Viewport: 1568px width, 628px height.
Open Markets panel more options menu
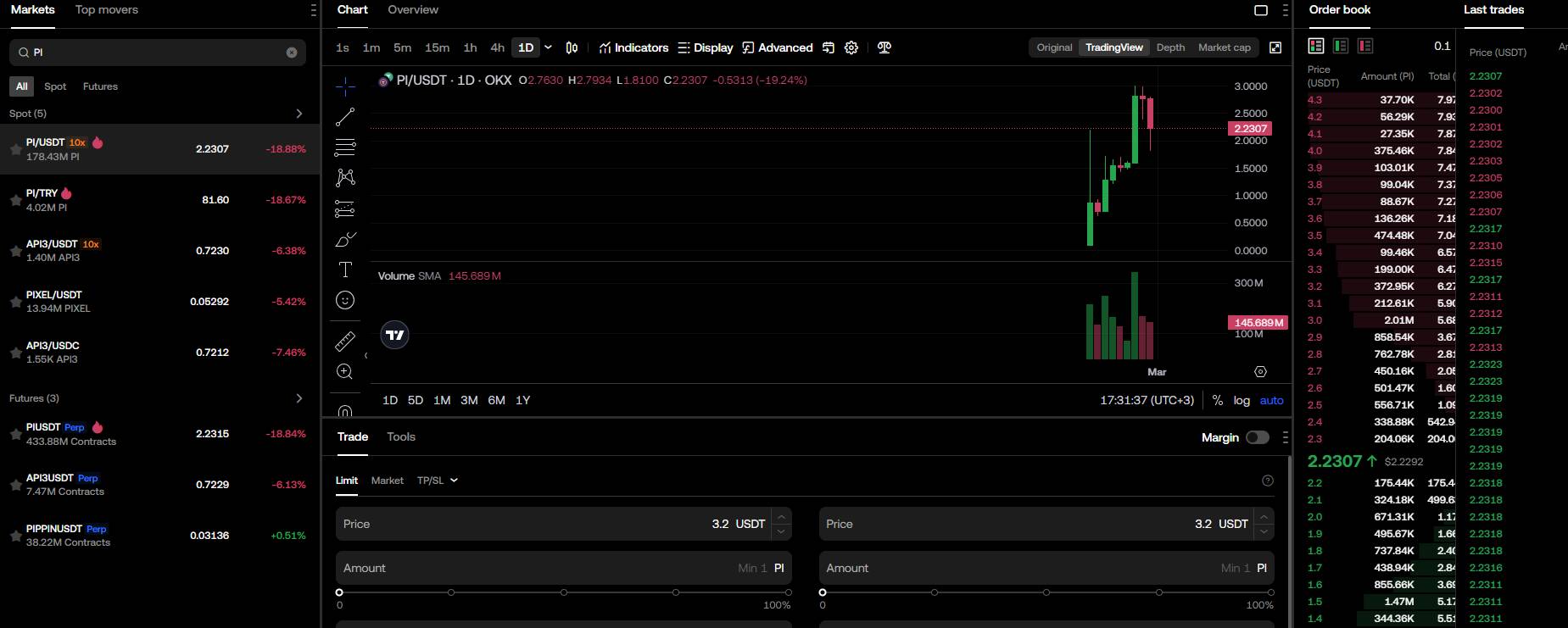[x=314, y=10]
